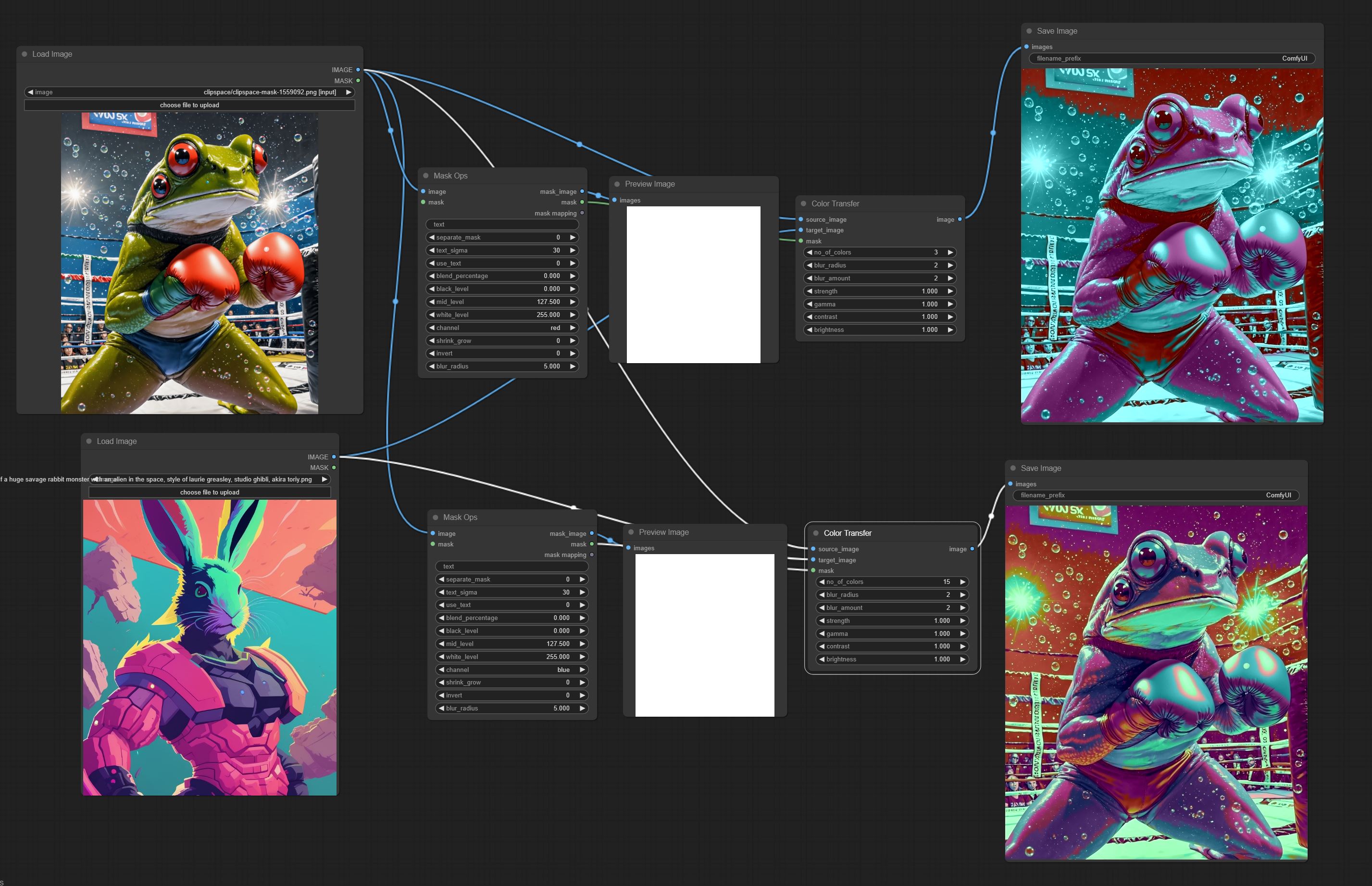1372x886 pixels.
Task: Click title dot of blue-channel Mask Ops node
Action: tap(436, 517)
